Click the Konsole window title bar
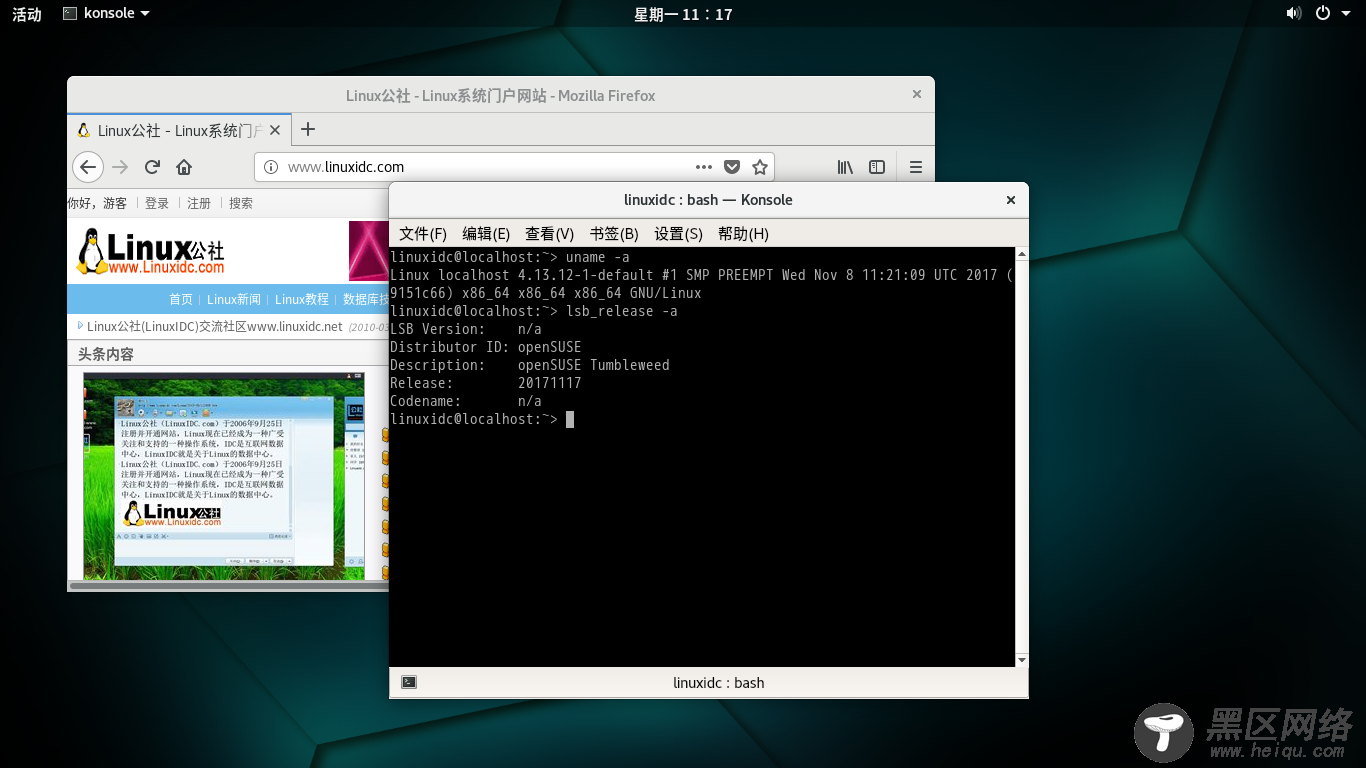This screenshot has height=768, width=1366. 708,200
